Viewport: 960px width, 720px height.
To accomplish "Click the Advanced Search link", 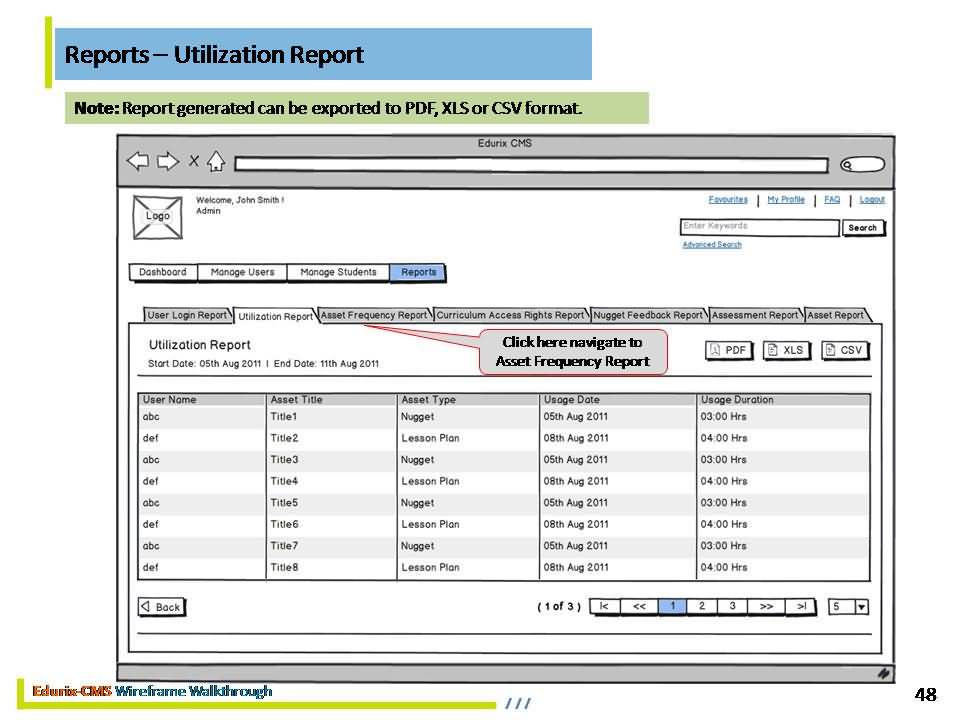I will (x=712, y=245).
